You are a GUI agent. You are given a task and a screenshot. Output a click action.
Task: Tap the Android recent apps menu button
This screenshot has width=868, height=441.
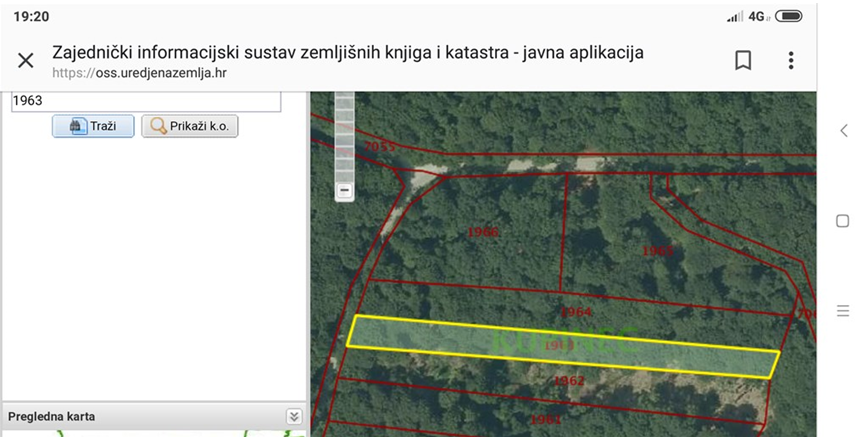[842, 311]
